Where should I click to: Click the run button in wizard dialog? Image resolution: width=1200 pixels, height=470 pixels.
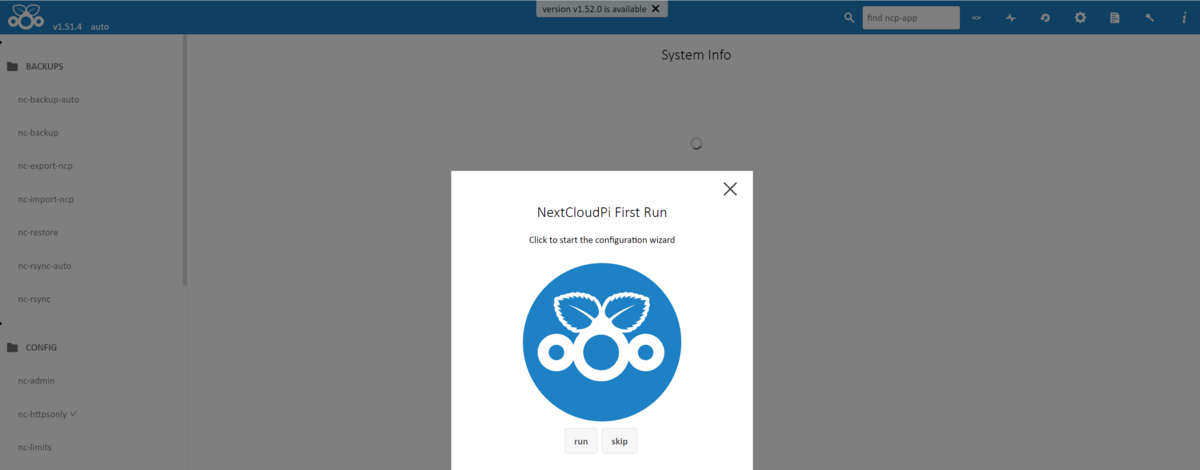click(x=581, y=441)
